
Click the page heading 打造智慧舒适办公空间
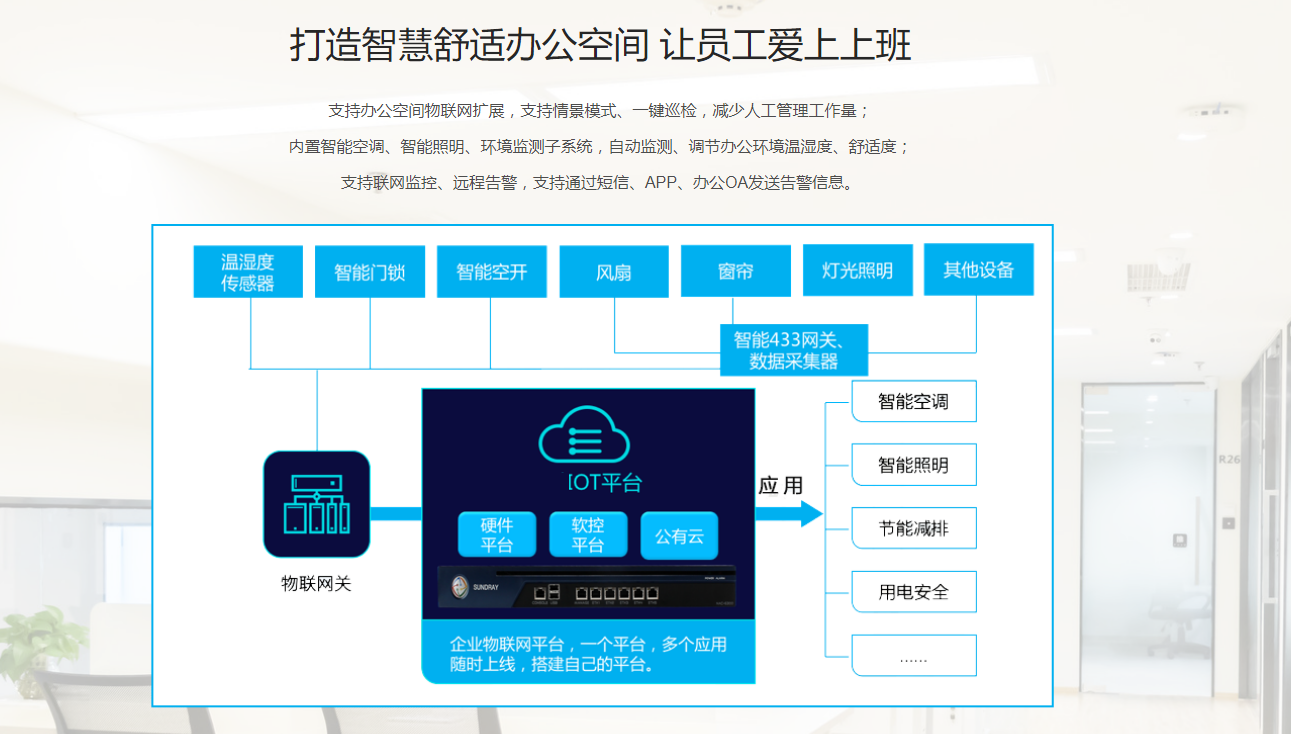click(470, 46)
